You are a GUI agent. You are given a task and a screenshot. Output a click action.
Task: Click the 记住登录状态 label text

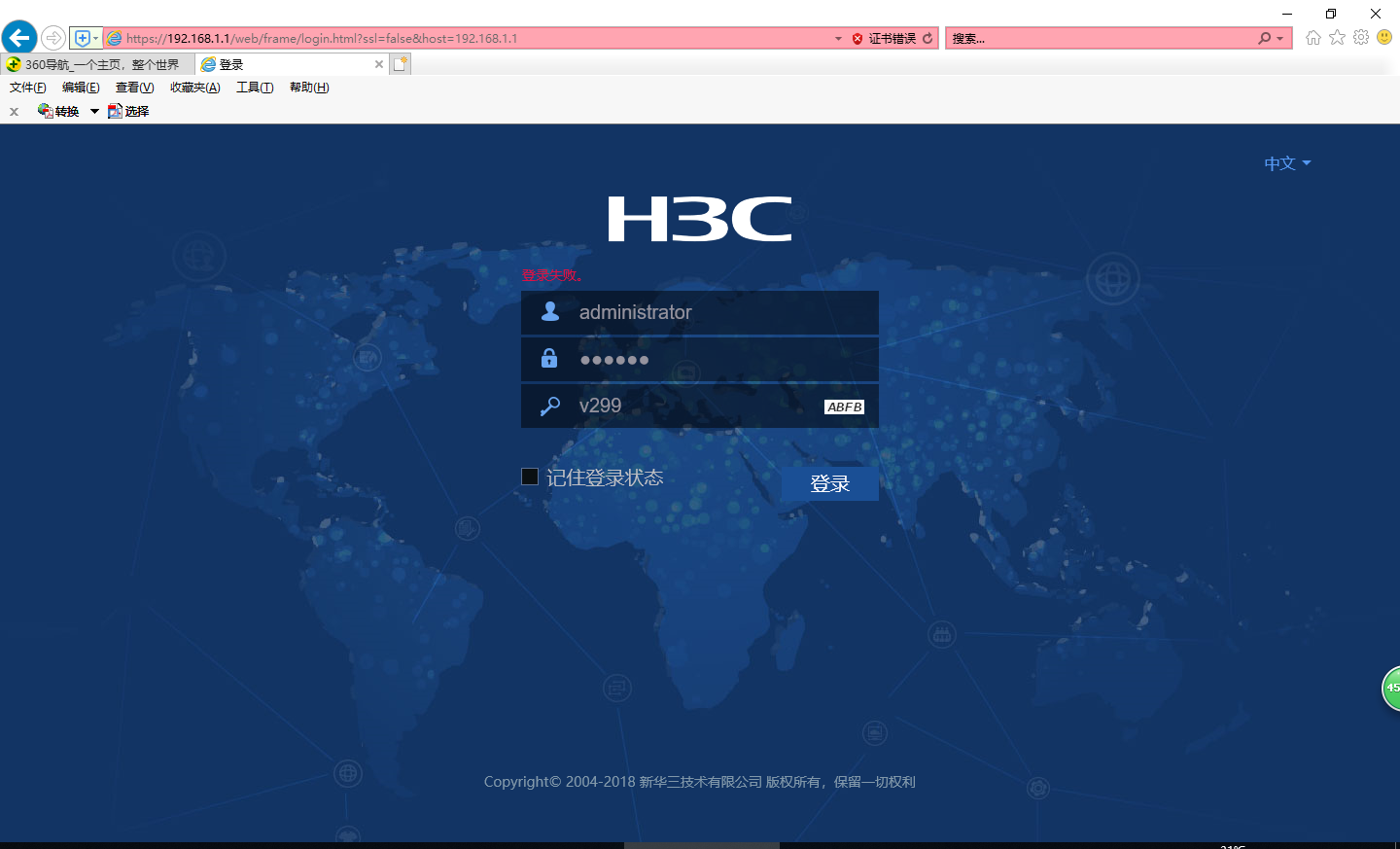605,478
